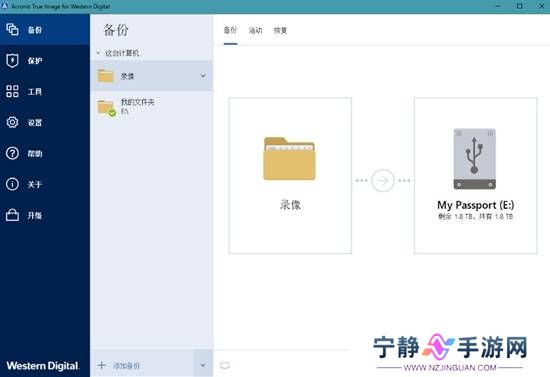This screenshot has height=377, width=550.
Task: Maximize the Acronis True Image window
Action: (x=519, y=6)
